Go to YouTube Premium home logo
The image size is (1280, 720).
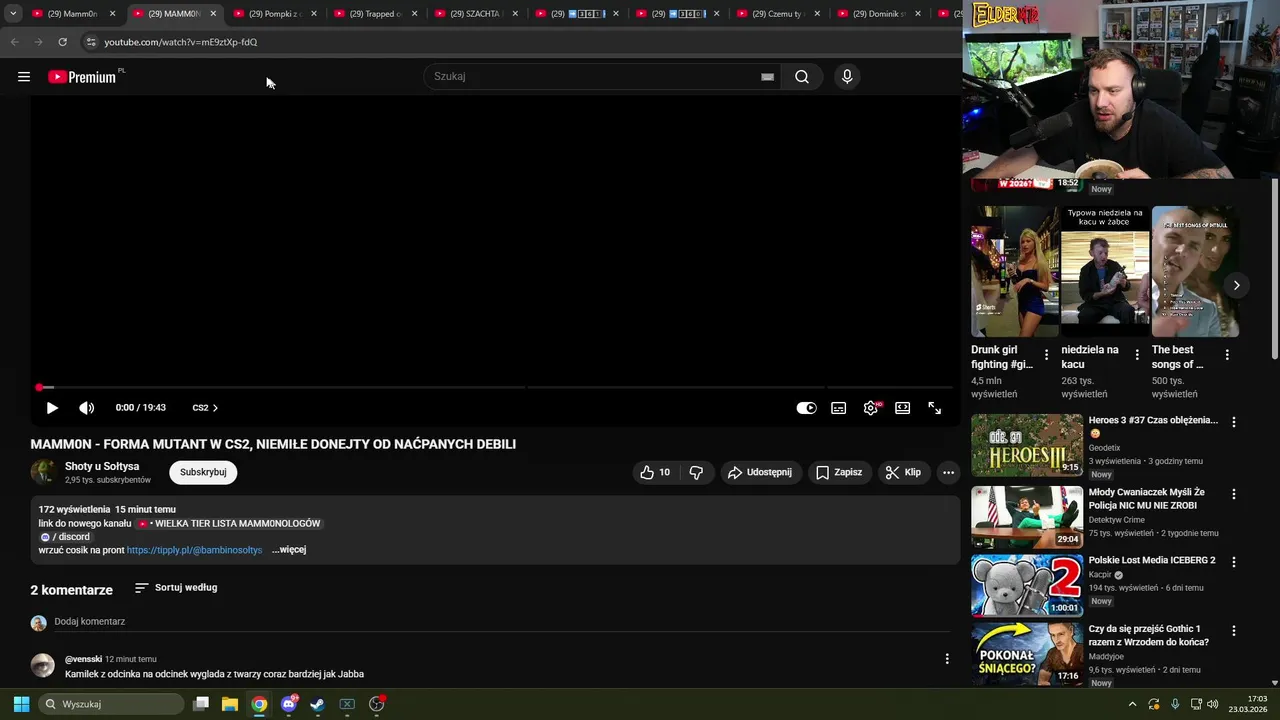82,77
